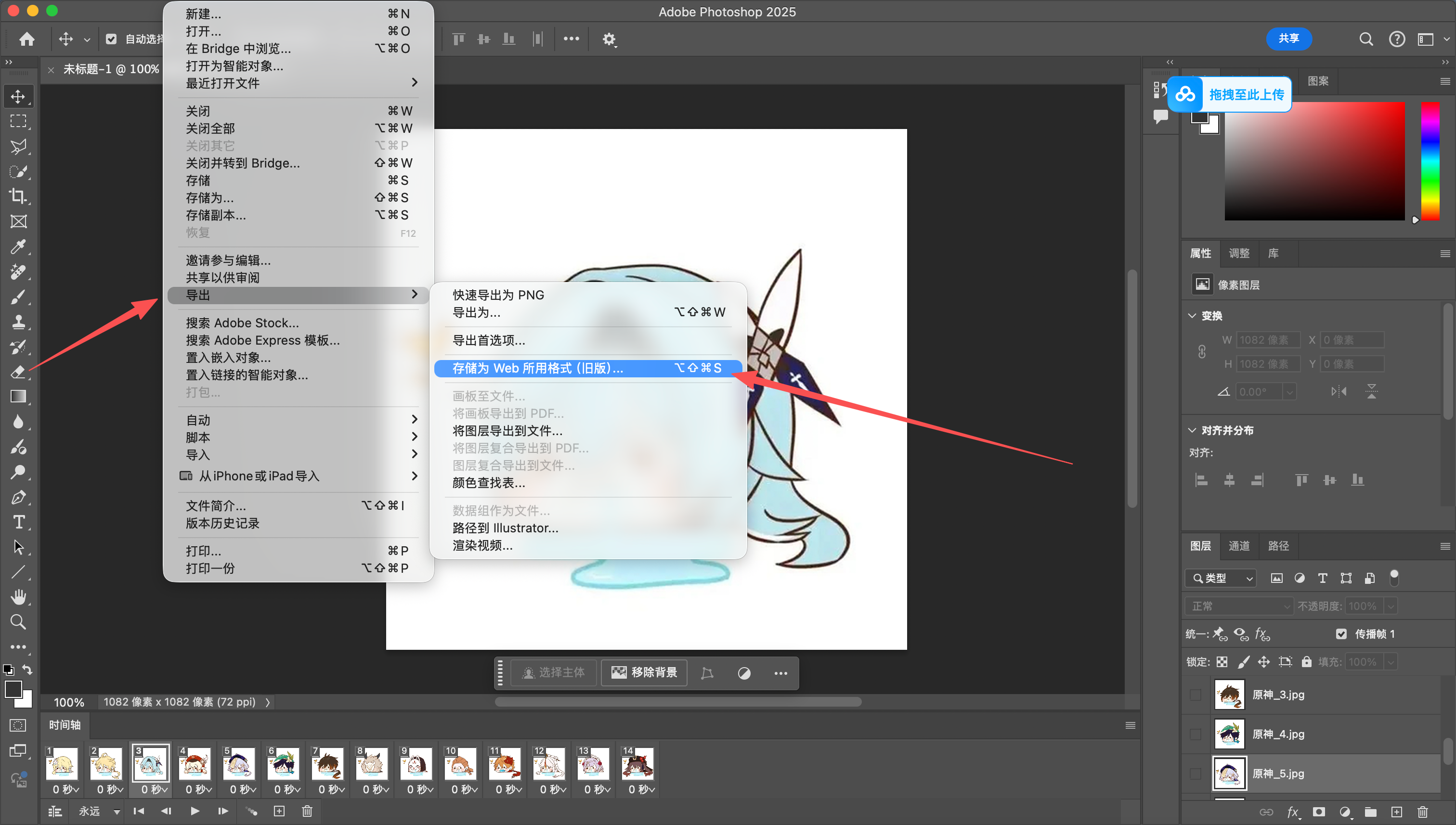Select timeline frame 14 thumbnail
This screenshot has width=1456, height=825.
[637, 763]
